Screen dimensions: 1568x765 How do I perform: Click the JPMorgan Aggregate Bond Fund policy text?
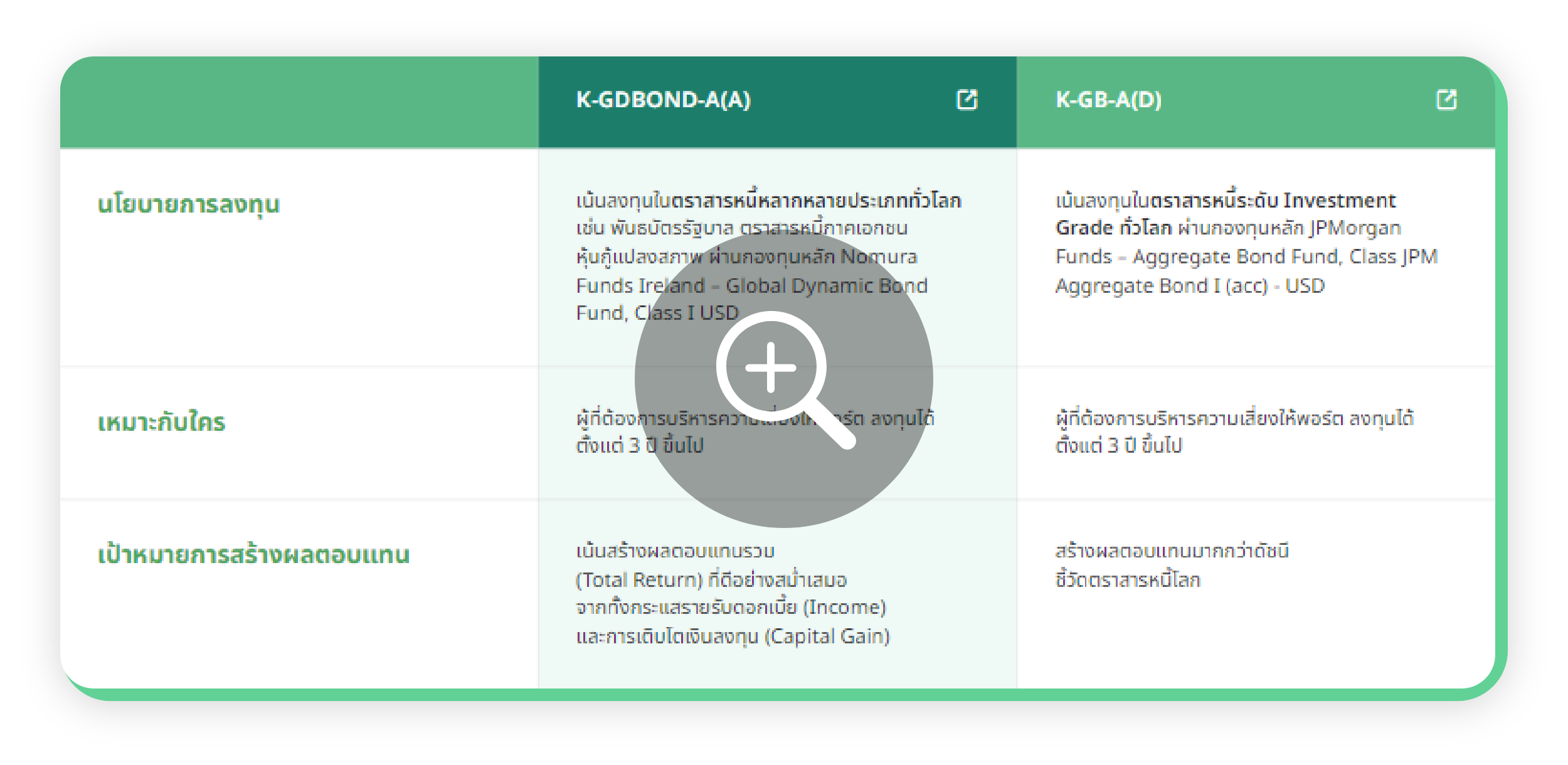[x=1246, y=243]
